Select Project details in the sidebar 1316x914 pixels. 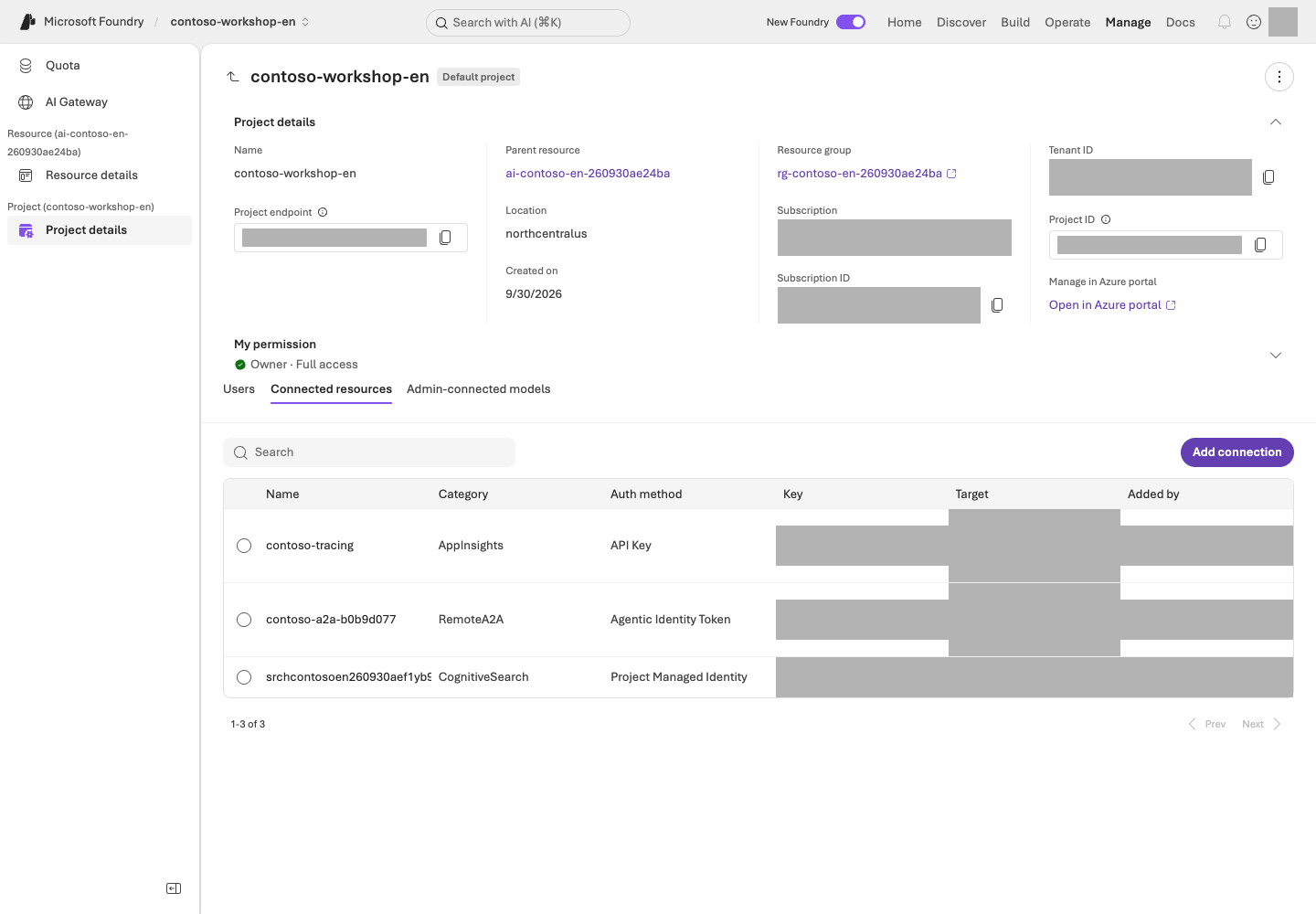(x=100, y=230)
